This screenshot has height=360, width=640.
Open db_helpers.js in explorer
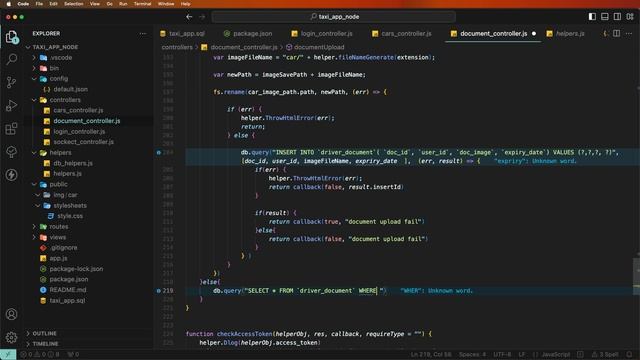(x=73, y=163)
